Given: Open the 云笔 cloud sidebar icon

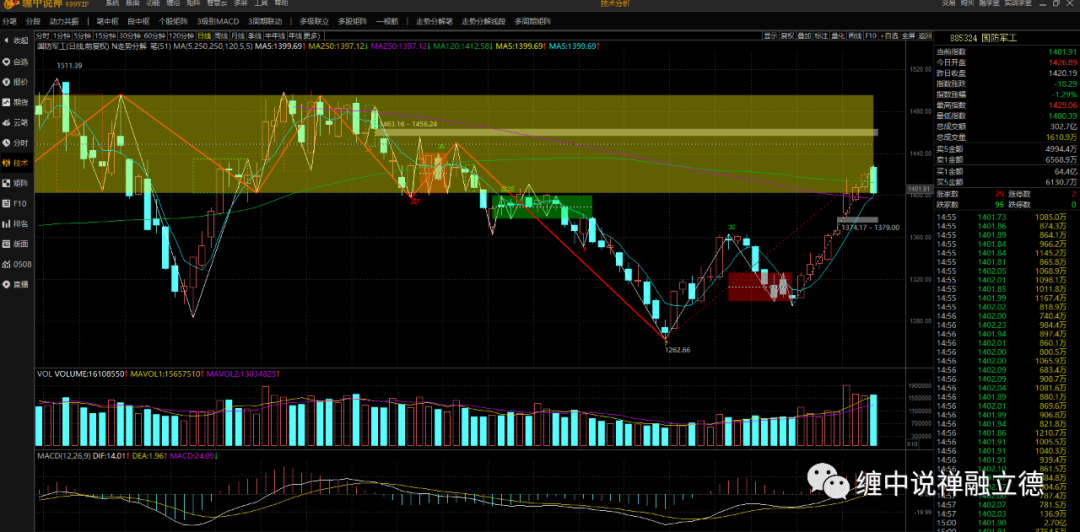Looking at the screenshot, I should pos(16,122).
